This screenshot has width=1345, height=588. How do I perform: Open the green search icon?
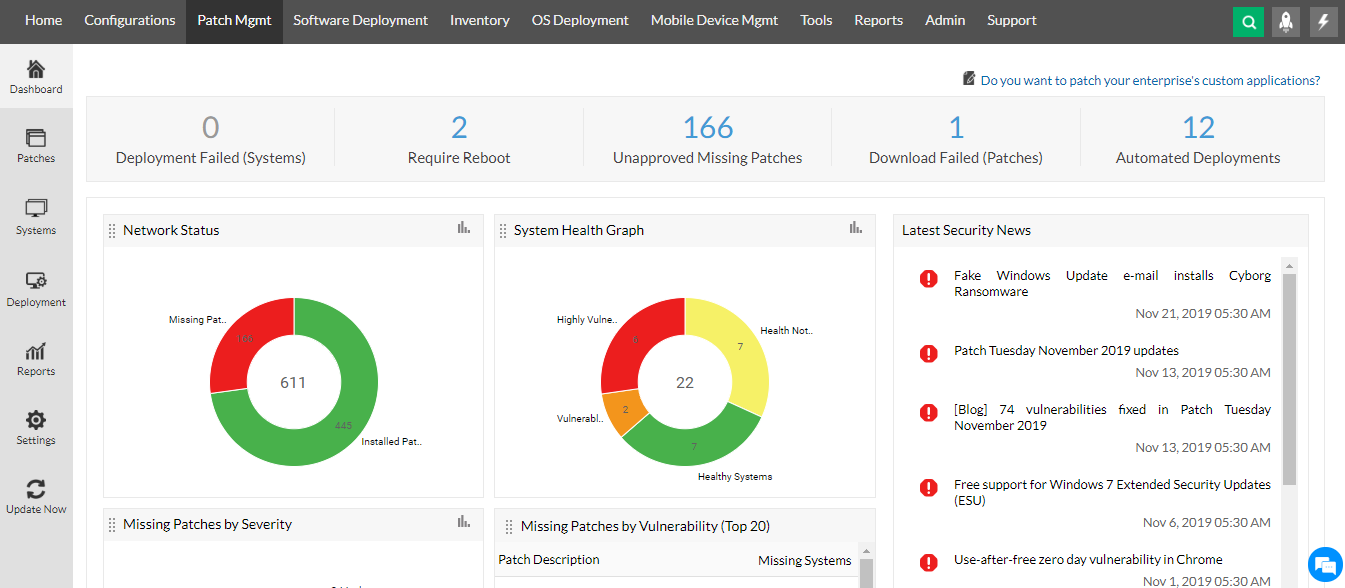pos(1247,21)
